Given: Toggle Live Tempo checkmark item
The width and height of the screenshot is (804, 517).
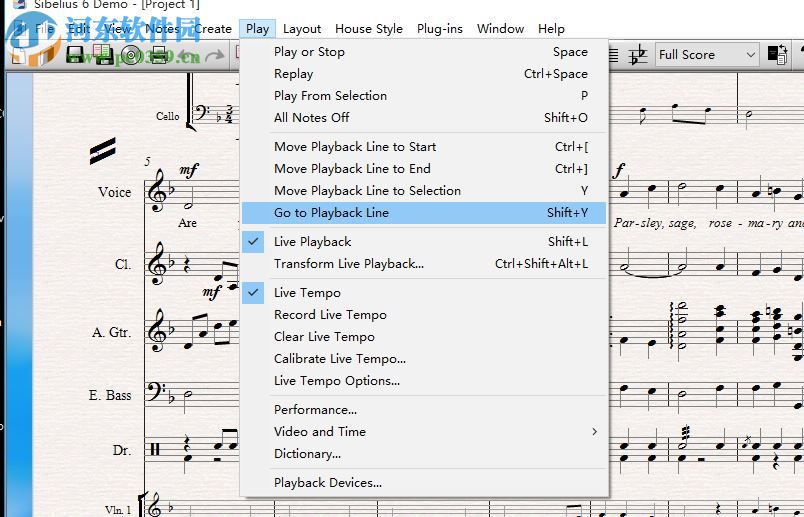Looking at the screenshot, I should coord(424,293).
